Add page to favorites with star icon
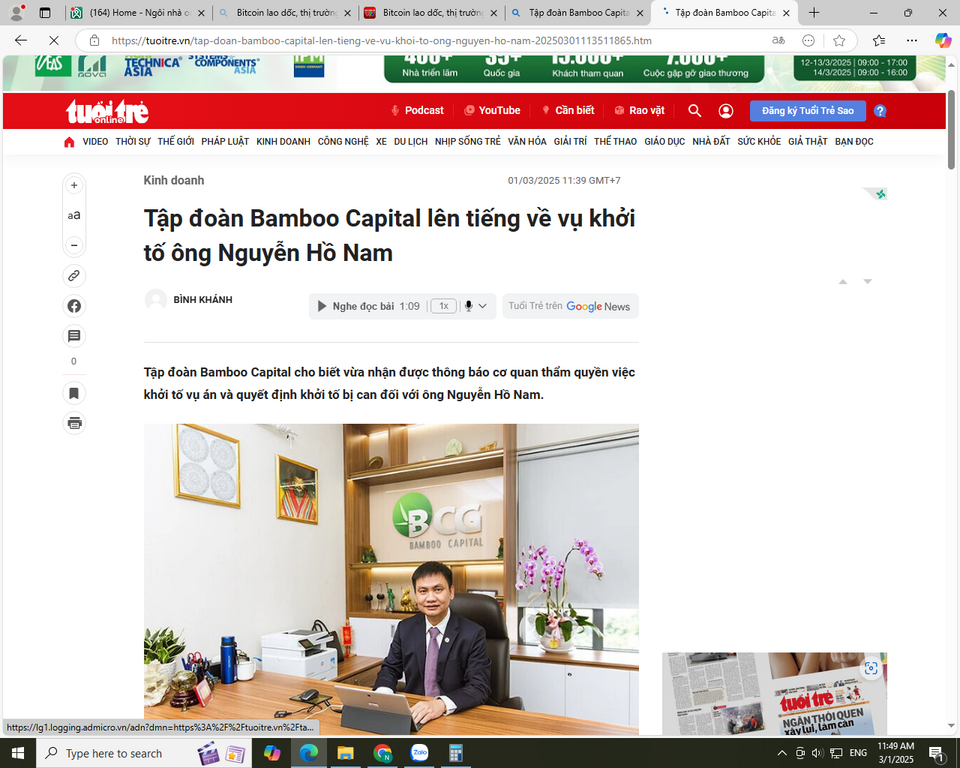The height and width of the screenshot is (768, 960). tap(839, 40)
